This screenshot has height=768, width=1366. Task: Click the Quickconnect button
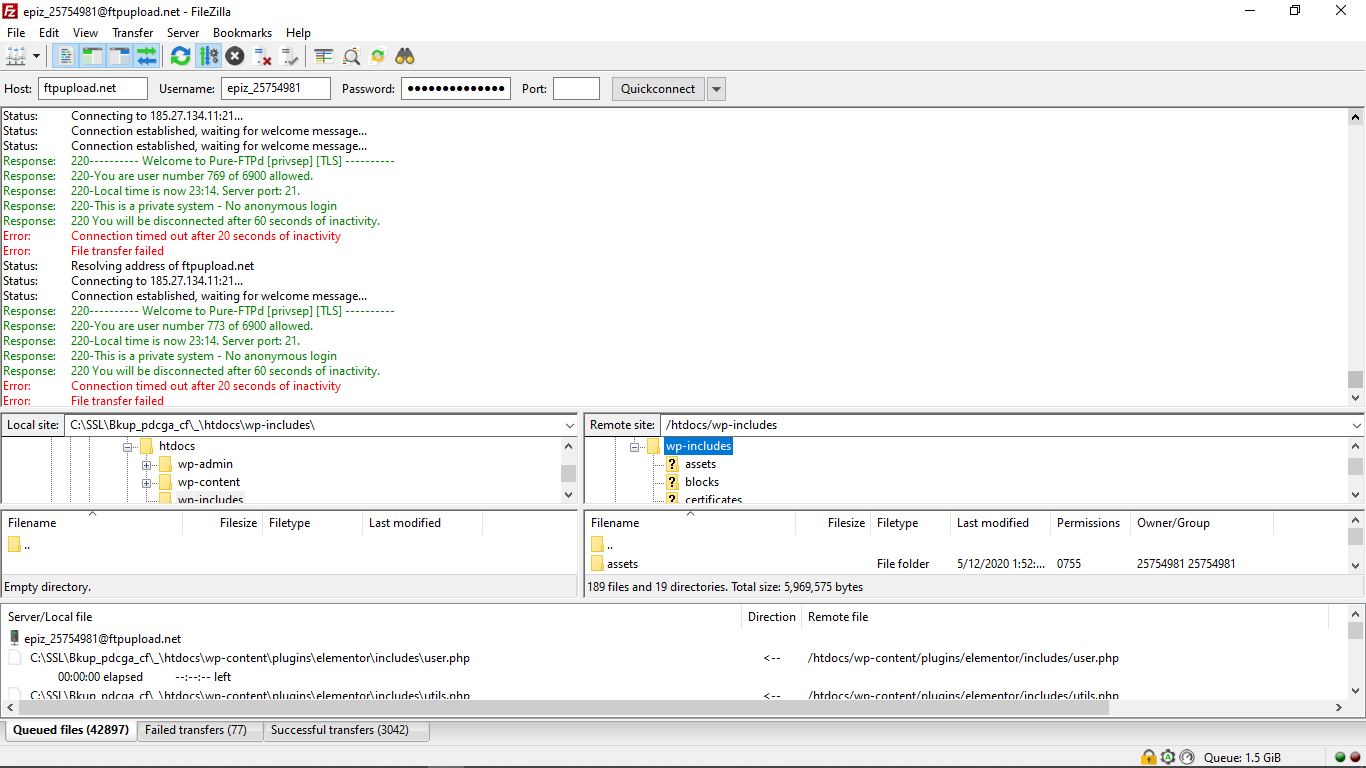click(657, 89)
